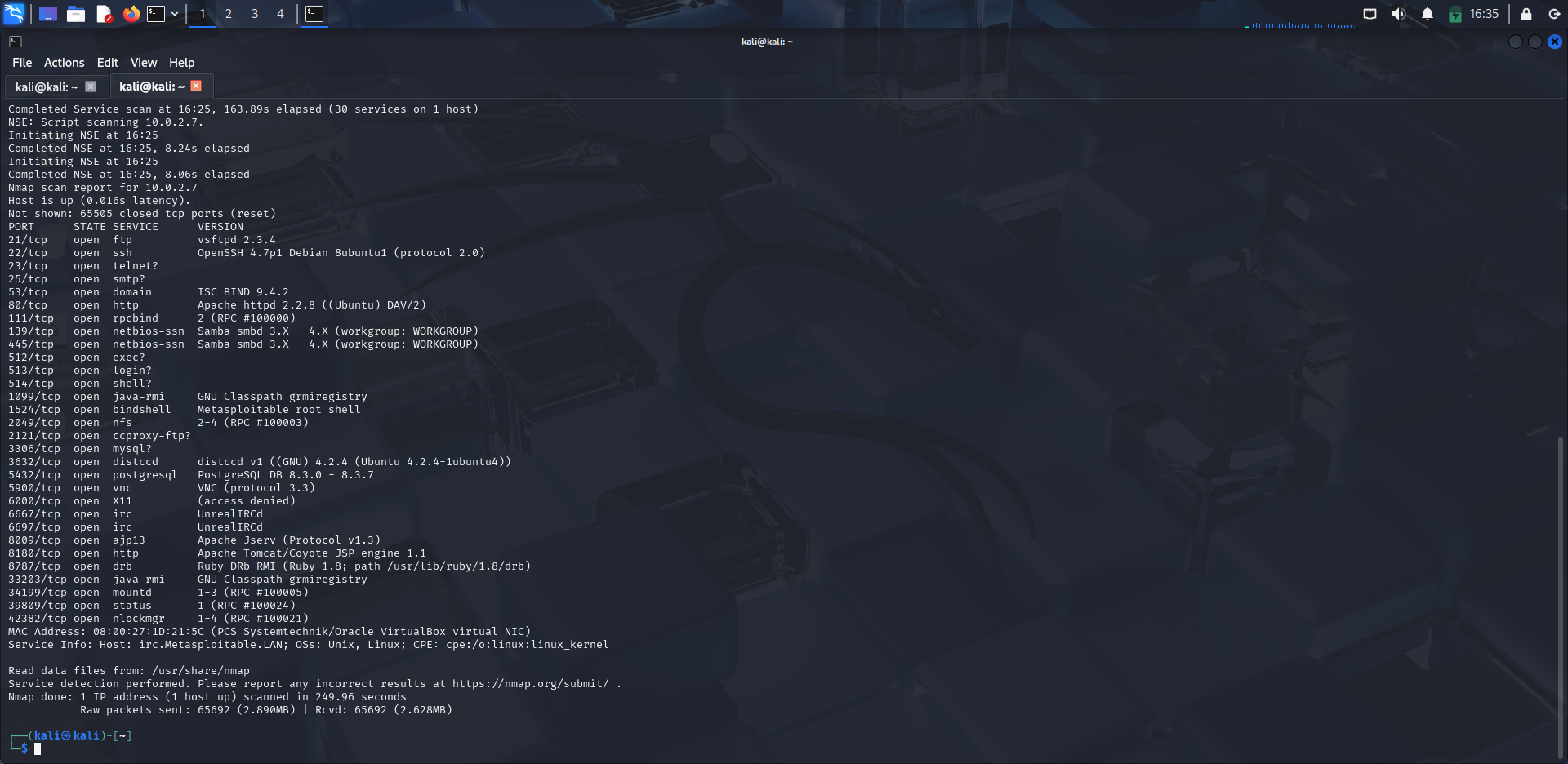The image size is (1568, 764).
Task: Close the first terminal tab
Action: tap(91, 87)
